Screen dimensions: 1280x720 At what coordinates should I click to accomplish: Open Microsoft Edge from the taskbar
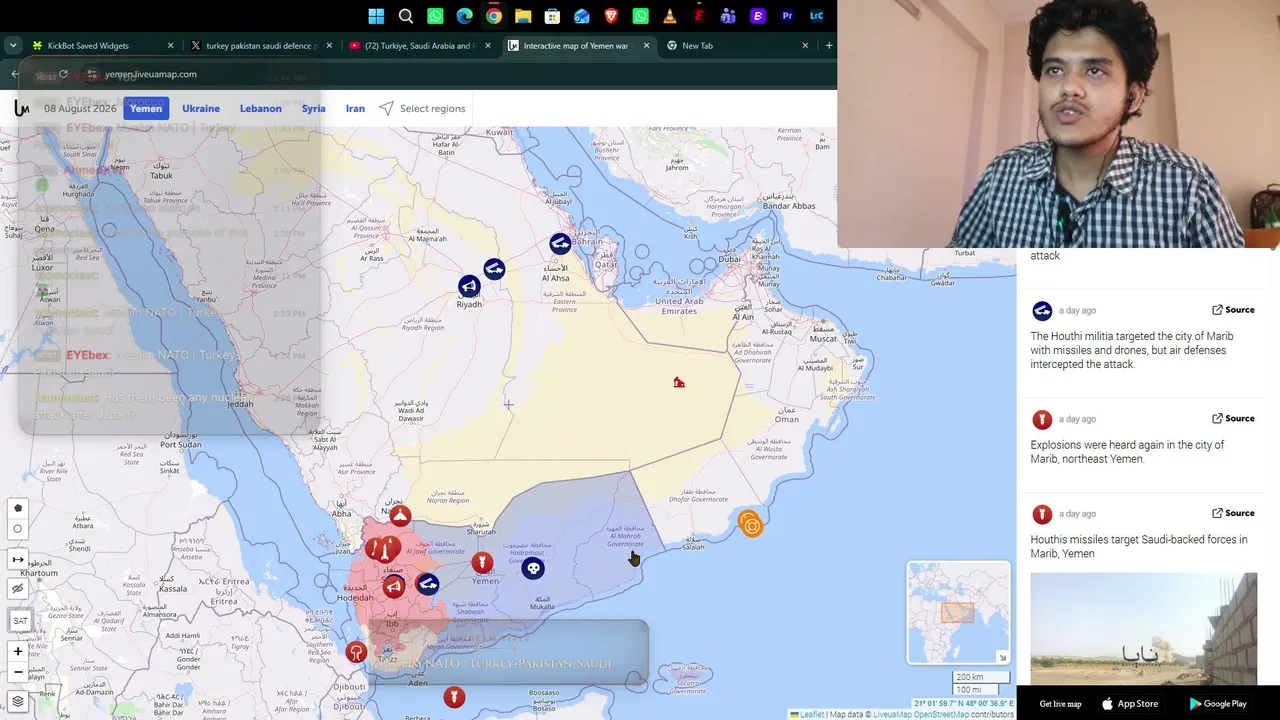(464, 16)
